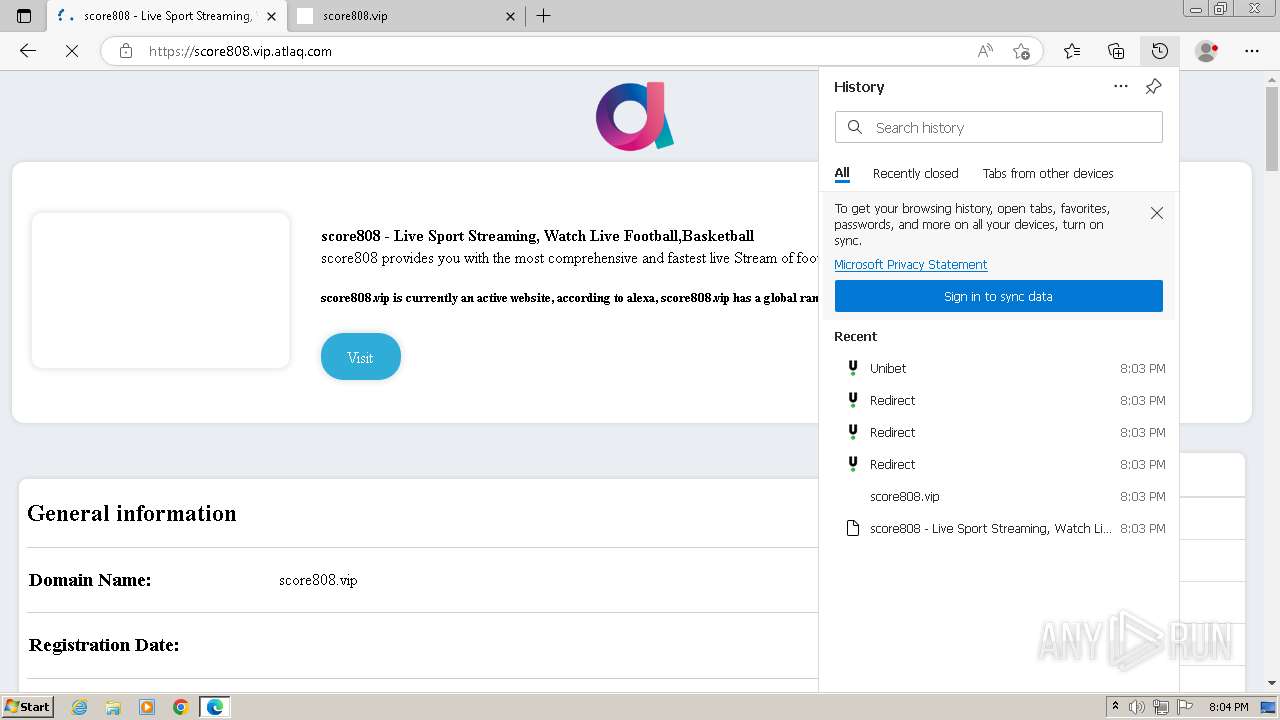Image resolution: width=1280 pixels, height=720 pixels.
Task: Open the Collections panel
Action: [1116, 51]
